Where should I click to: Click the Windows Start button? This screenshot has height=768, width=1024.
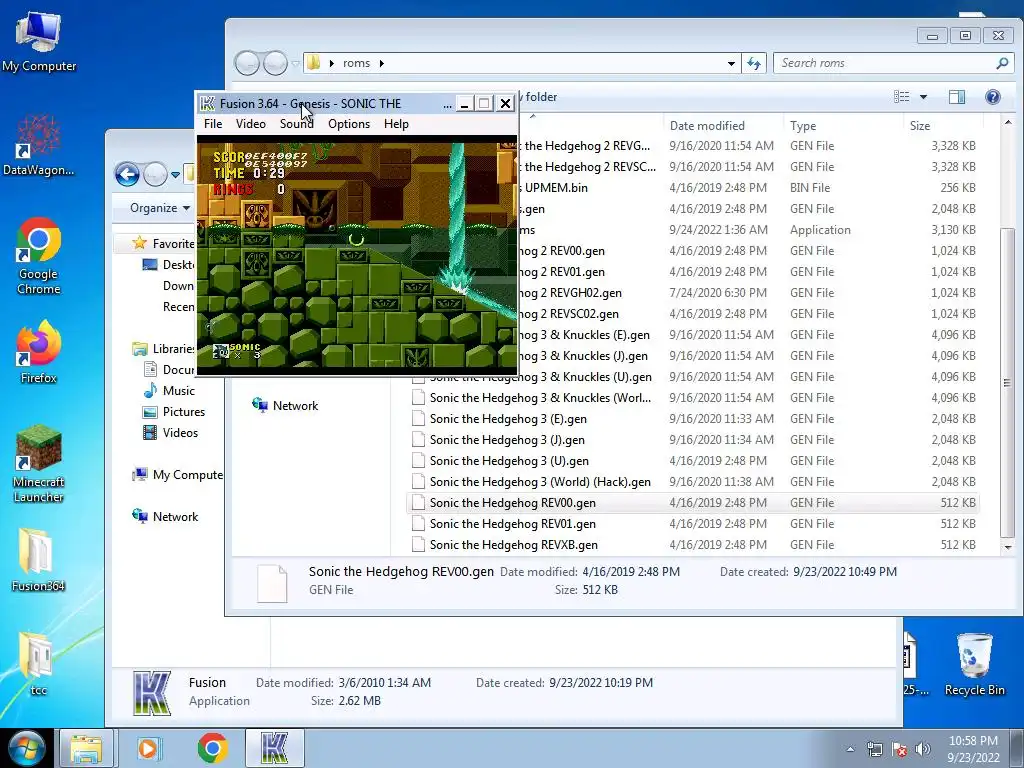tap(26, 748)
